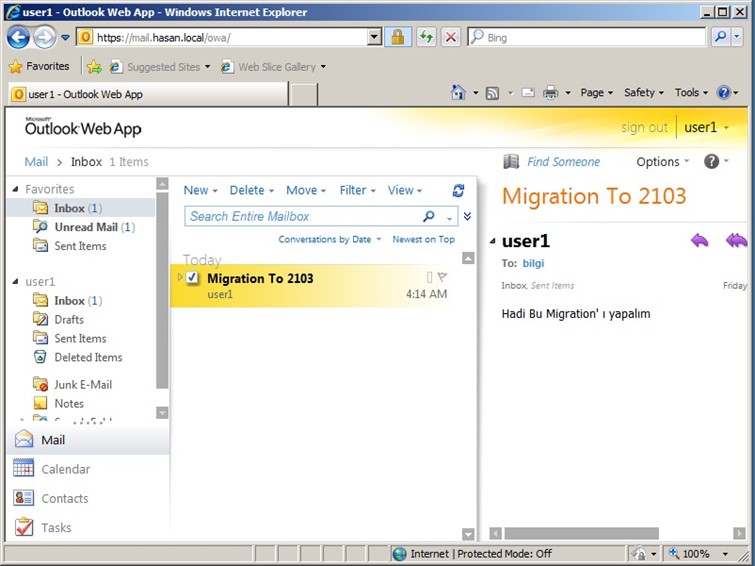Viewport: 755px width, 566px height.
Task: Open the Notes folder
Action: point(58,403)
